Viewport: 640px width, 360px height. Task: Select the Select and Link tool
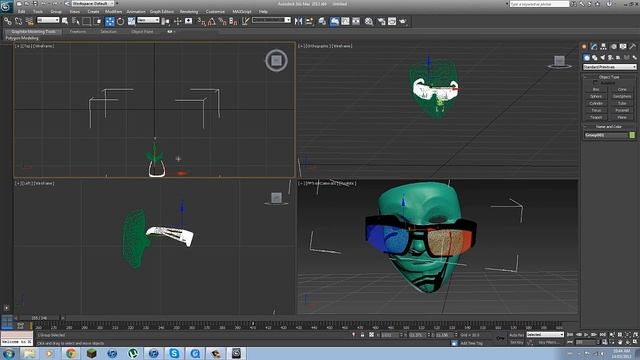(8, 21)
